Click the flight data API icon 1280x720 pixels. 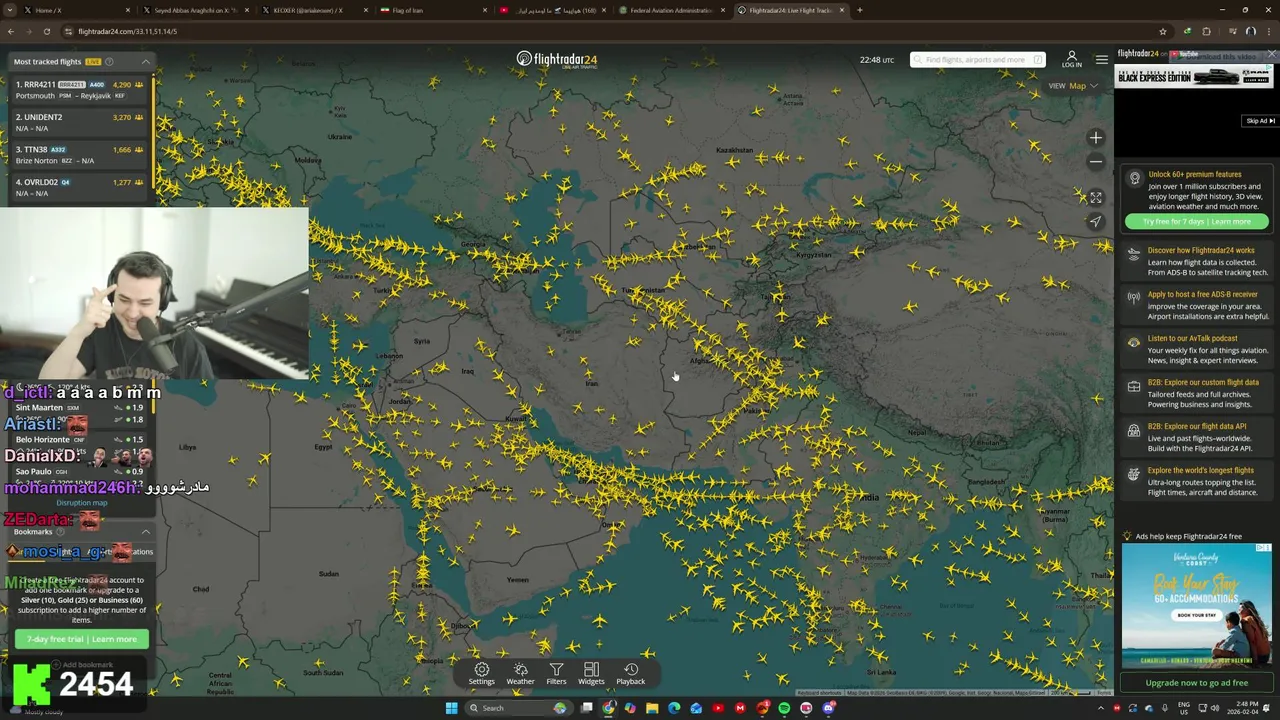(x=1134, y=430)
